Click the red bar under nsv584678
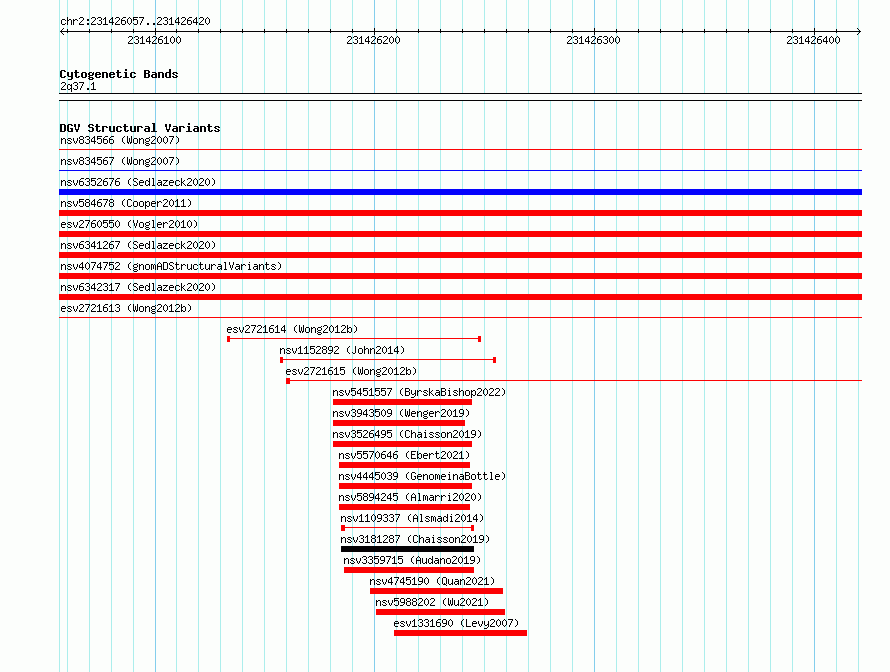This screenshot has height=672, width=890. coord(460,213)
